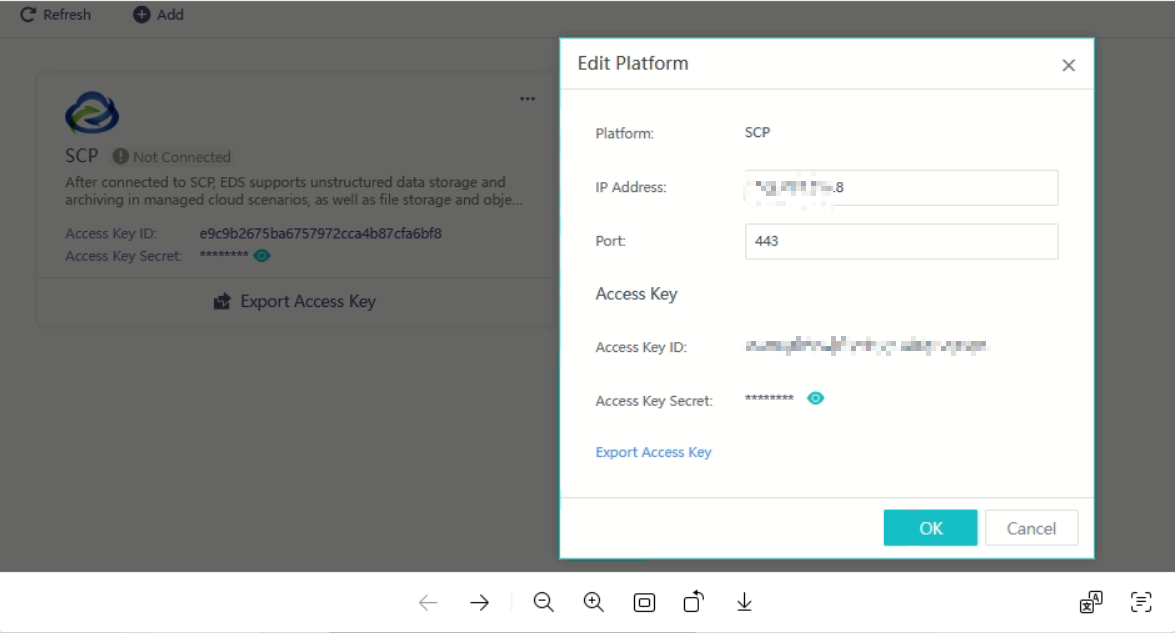Viewport: 1175px width, 633px height.
Task: Cancel the Edit Platform dialog
Action: coord(1031,528)
